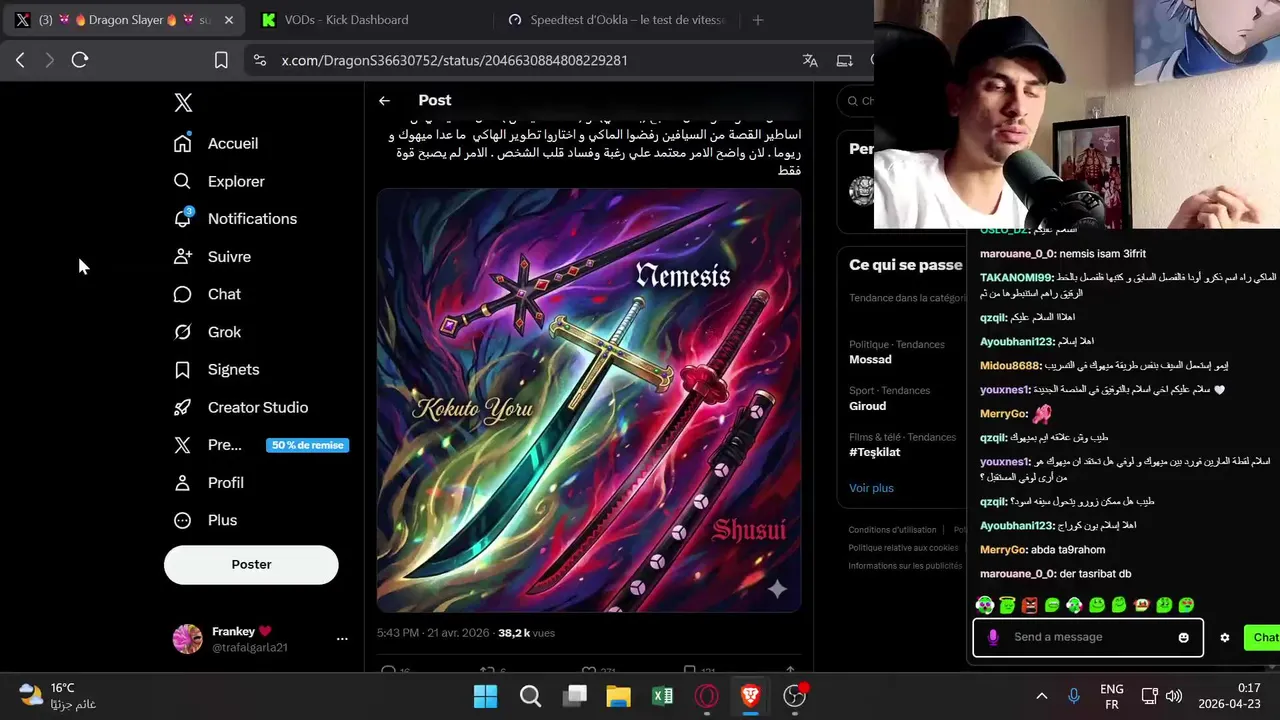The width and height of the screenshot is (1280, 720).
Task: Click Voir plus in trends
Action: [x=871, y=488]
